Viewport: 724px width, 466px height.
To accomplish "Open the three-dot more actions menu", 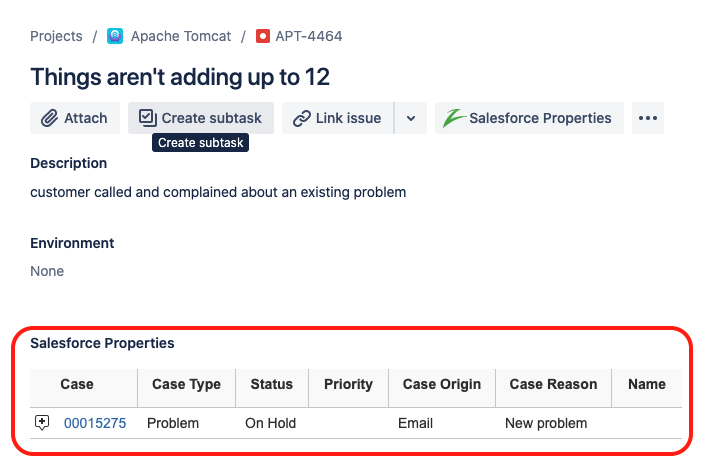I will click(x=648, y=118).
